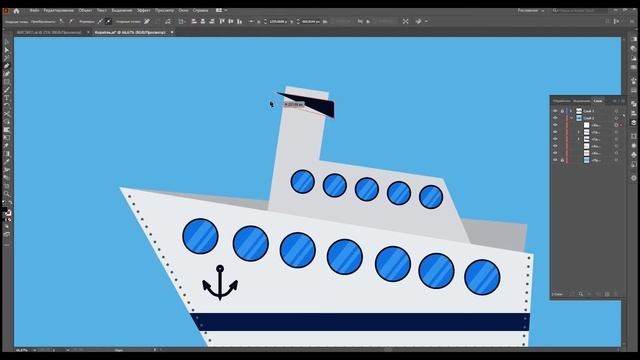640x360 pixels.
Task: Open Artboards panel icon in right dock
Action: tap(633, 136)
